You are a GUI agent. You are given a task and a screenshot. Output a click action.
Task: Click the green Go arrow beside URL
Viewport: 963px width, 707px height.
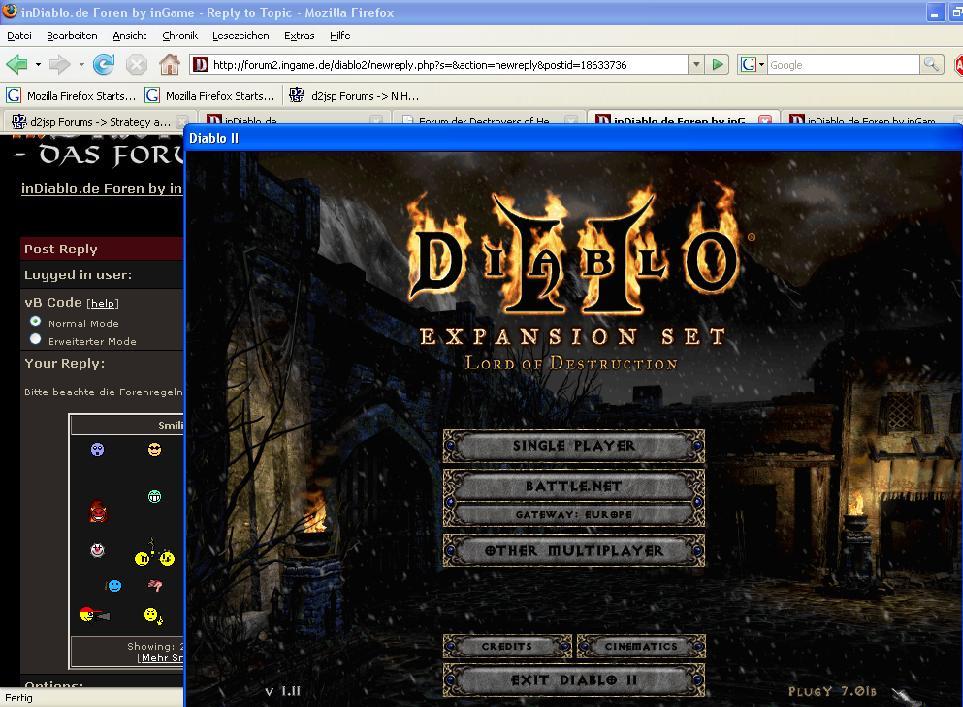pyautogui.click(x=717, y=64)
